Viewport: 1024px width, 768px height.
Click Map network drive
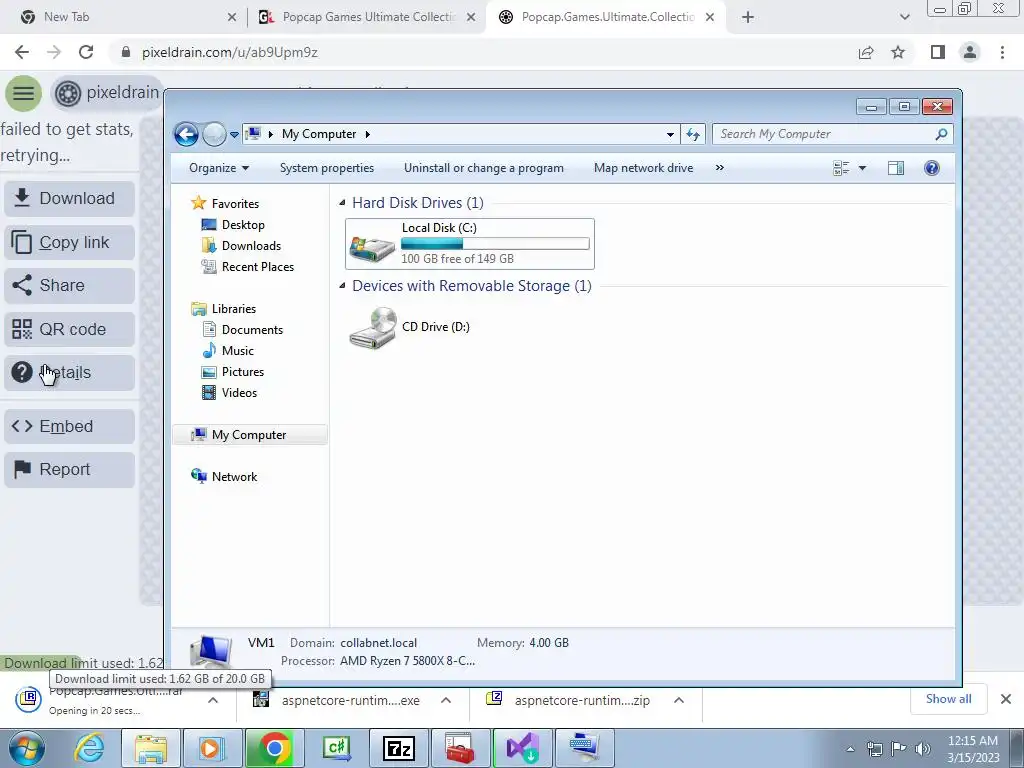(643, 168)
